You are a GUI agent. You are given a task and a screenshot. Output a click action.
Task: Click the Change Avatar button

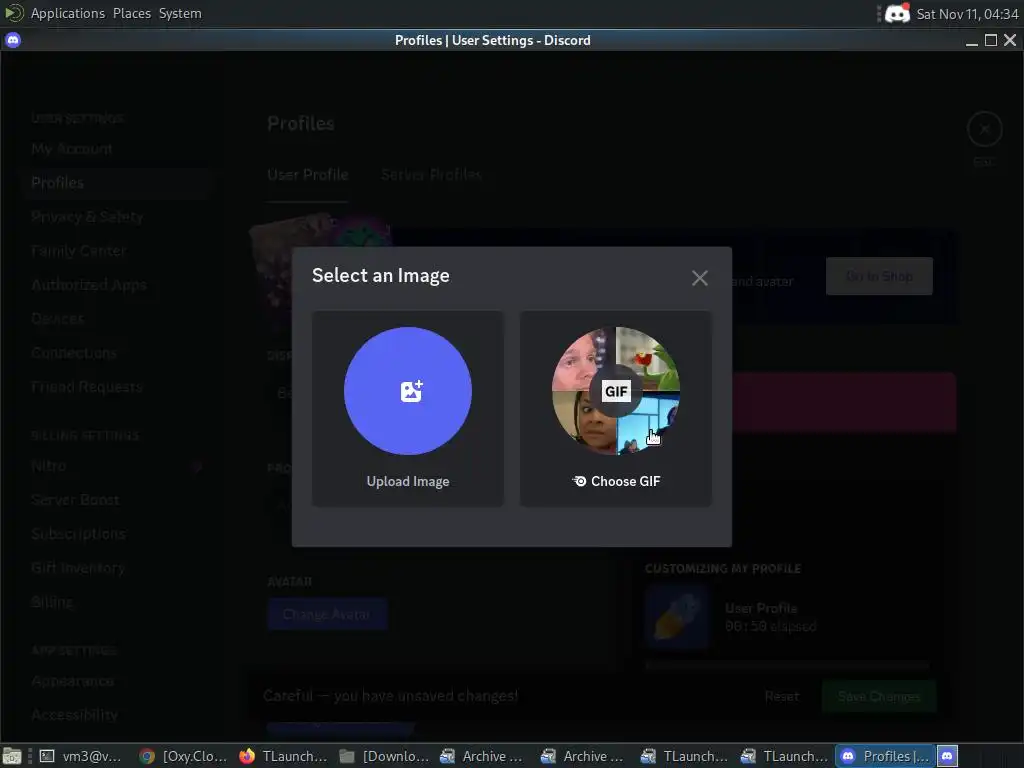click(327, 615)
